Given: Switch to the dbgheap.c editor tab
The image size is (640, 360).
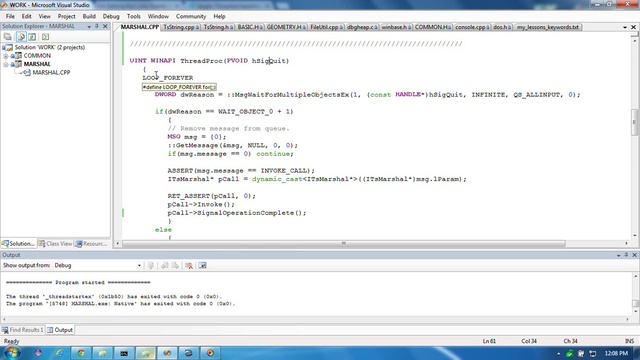Looking at the screenshot, I should pyautogui.click(x=362, y=27).
